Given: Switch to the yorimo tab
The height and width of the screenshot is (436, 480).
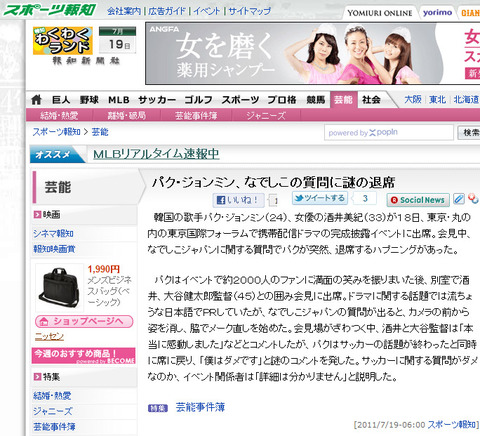Looking at the screenshot, I should (x=437, y=13).
